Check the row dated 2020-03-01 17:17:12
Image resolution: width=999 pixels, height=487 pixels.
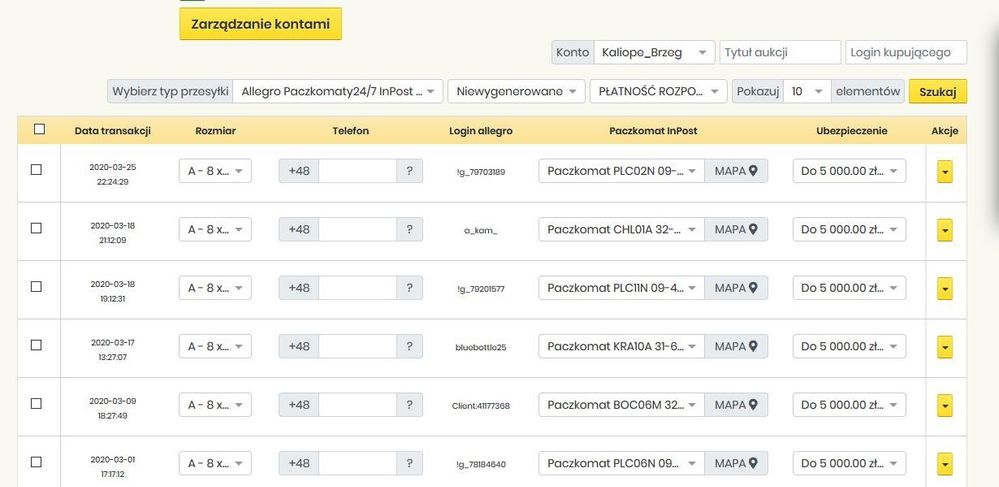click(x=36, y=462)
